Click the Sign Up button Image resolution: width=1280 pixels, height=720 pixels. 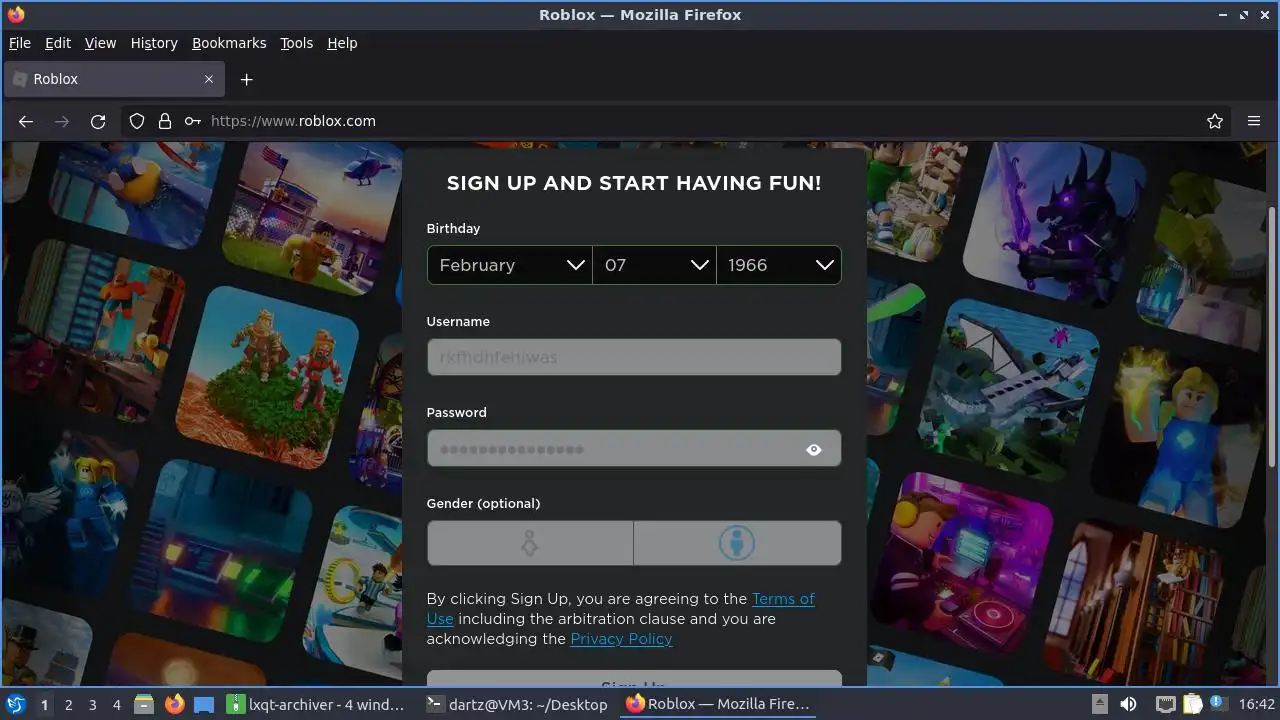pos(634,679)
